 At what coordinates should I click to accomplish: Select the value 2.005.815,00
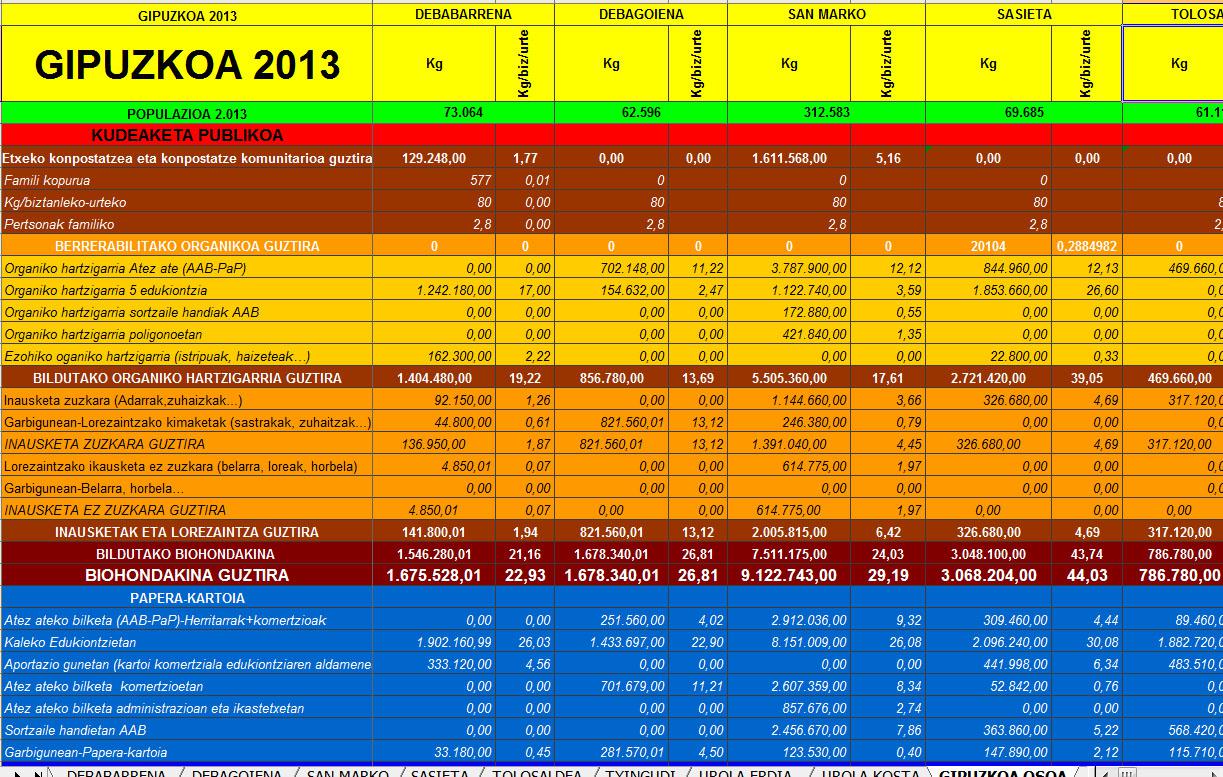[789, 532]
